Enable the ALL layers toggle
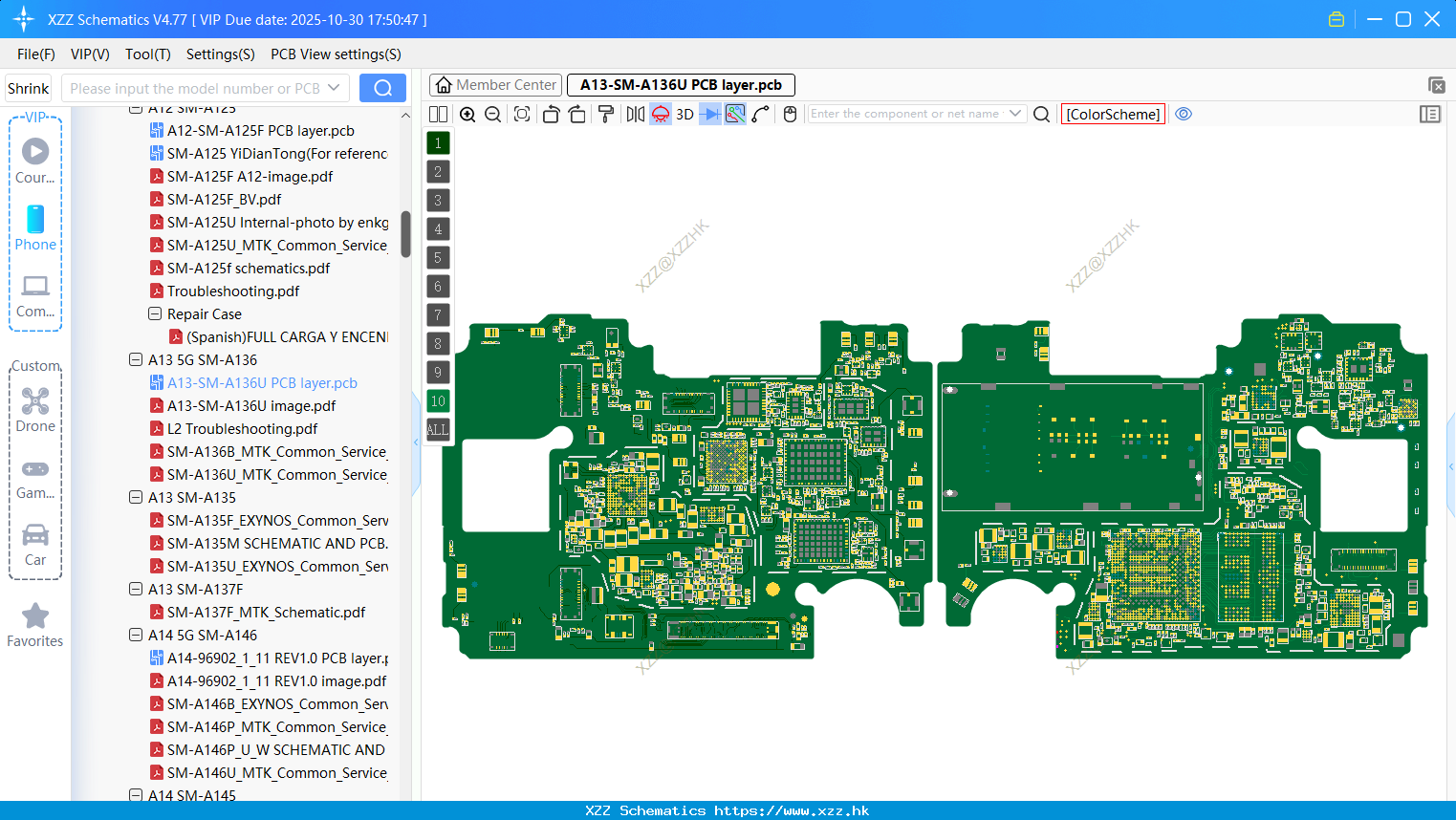Image resolution: width=1456 pixels, height=820 pixels. point(438,429)
